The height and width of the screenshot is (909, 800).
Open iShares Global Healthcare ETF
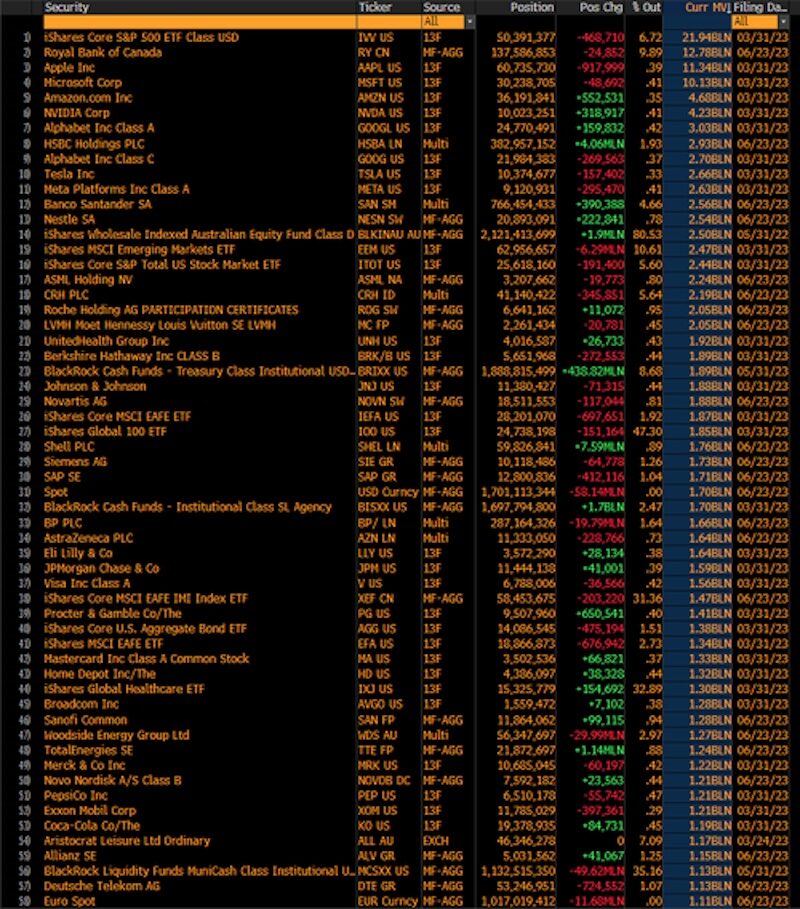[124, 688]
